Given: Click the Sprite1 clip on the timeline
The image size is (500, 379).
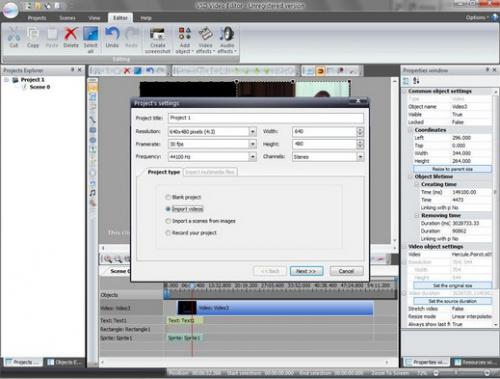Looking at the screenshot, I should pos(185,338).
